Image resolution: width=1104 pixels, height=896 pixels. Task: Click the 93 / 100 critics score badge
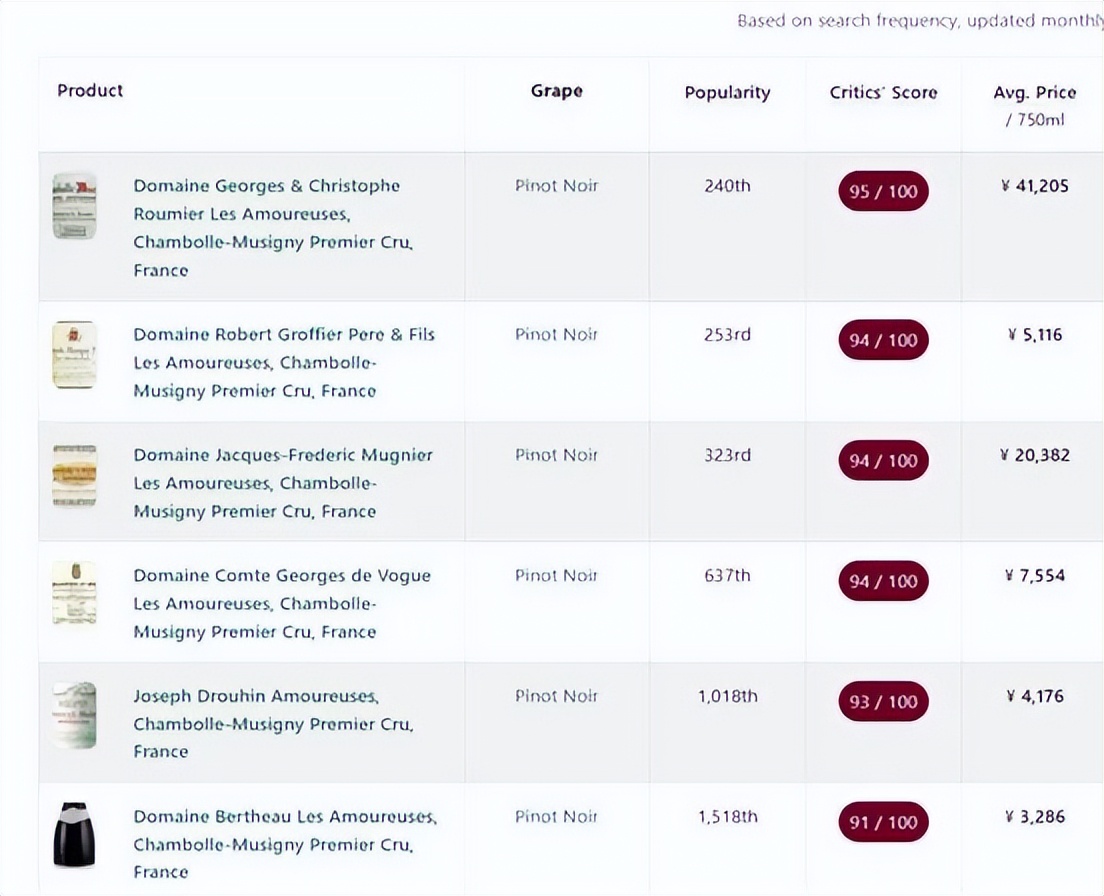(x=883, y=702)
